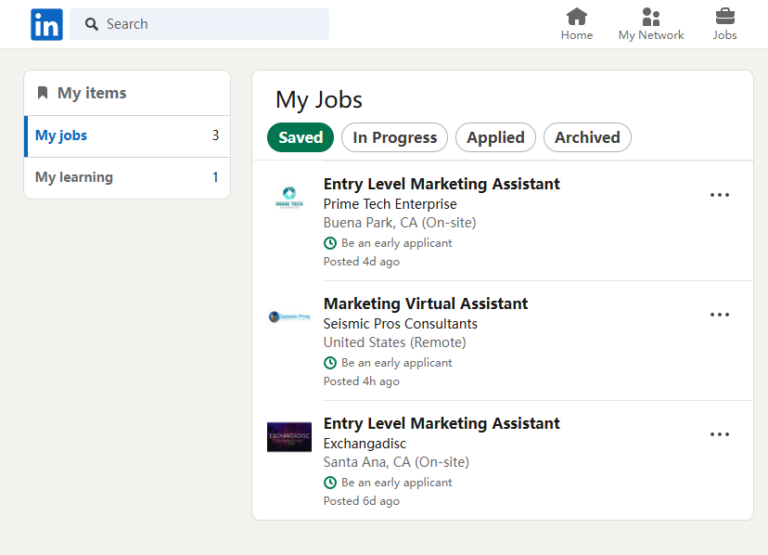Switch to the Applied tab
Viewport: 768px width, 555px height.
tap(495, 137)
